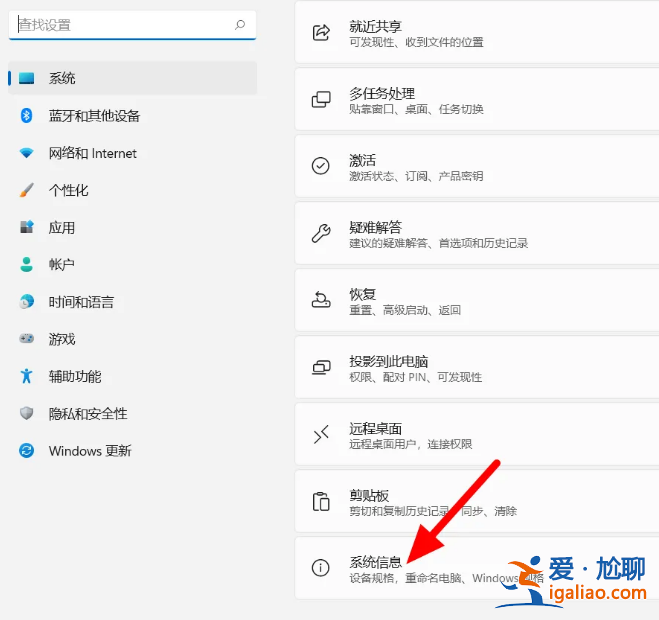659x620 pixels.
Task: Click the person icon for 帐户
Action: tap(26, 264)
